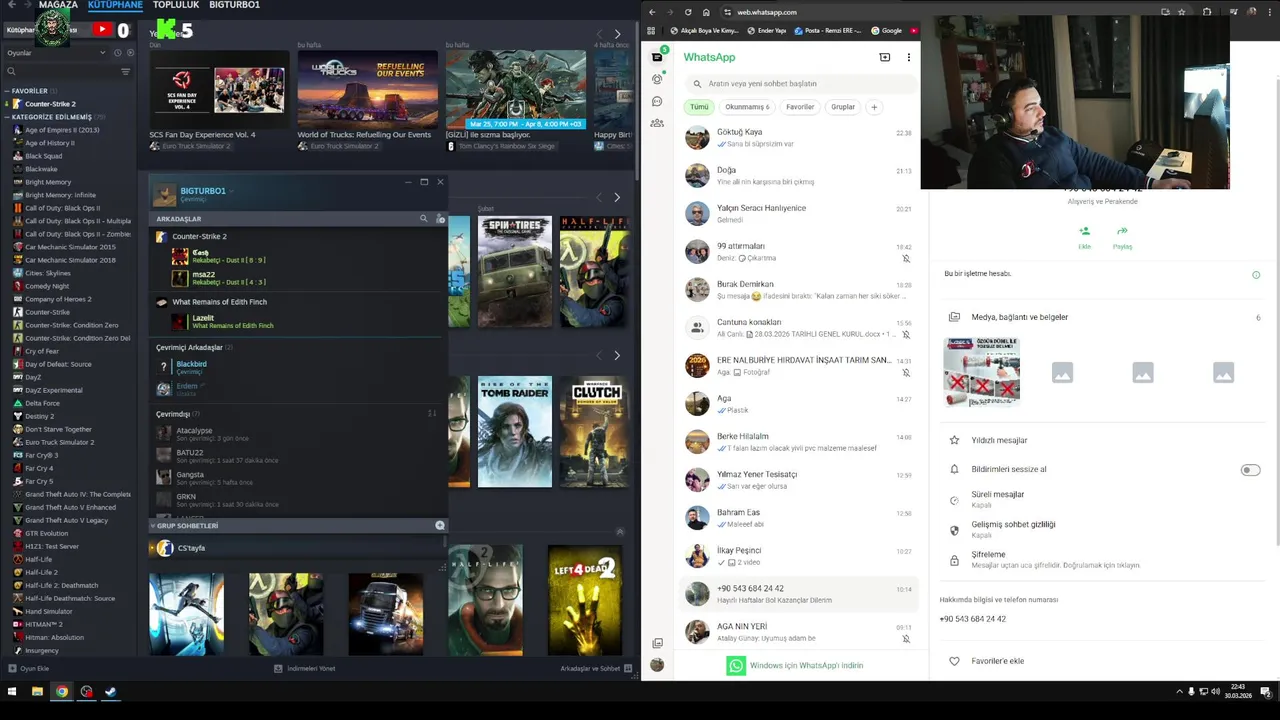
Task: Open Yalçın Seracı Hanlıyenice chat
Action: 798,214
